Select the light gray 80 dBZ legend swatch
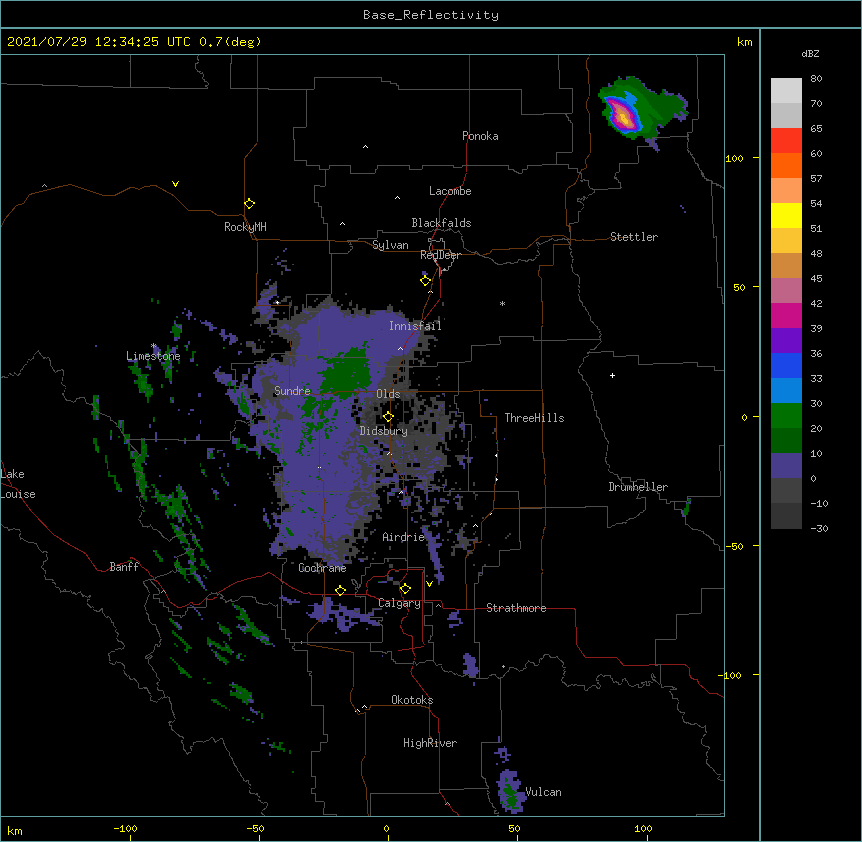The width and height of the screenshot is (862, 842). 786,91
